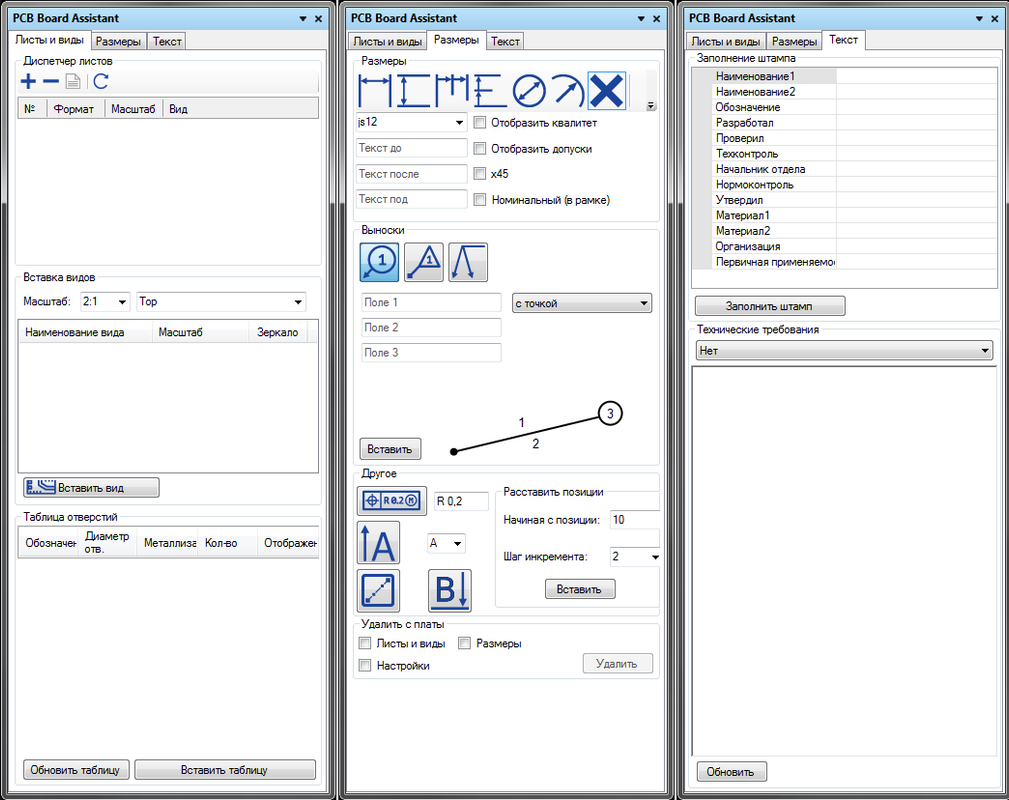Screen dimensions: 1009x800
Task: Click the document page icon in sheet manager
Action: (x=73, y=81)
